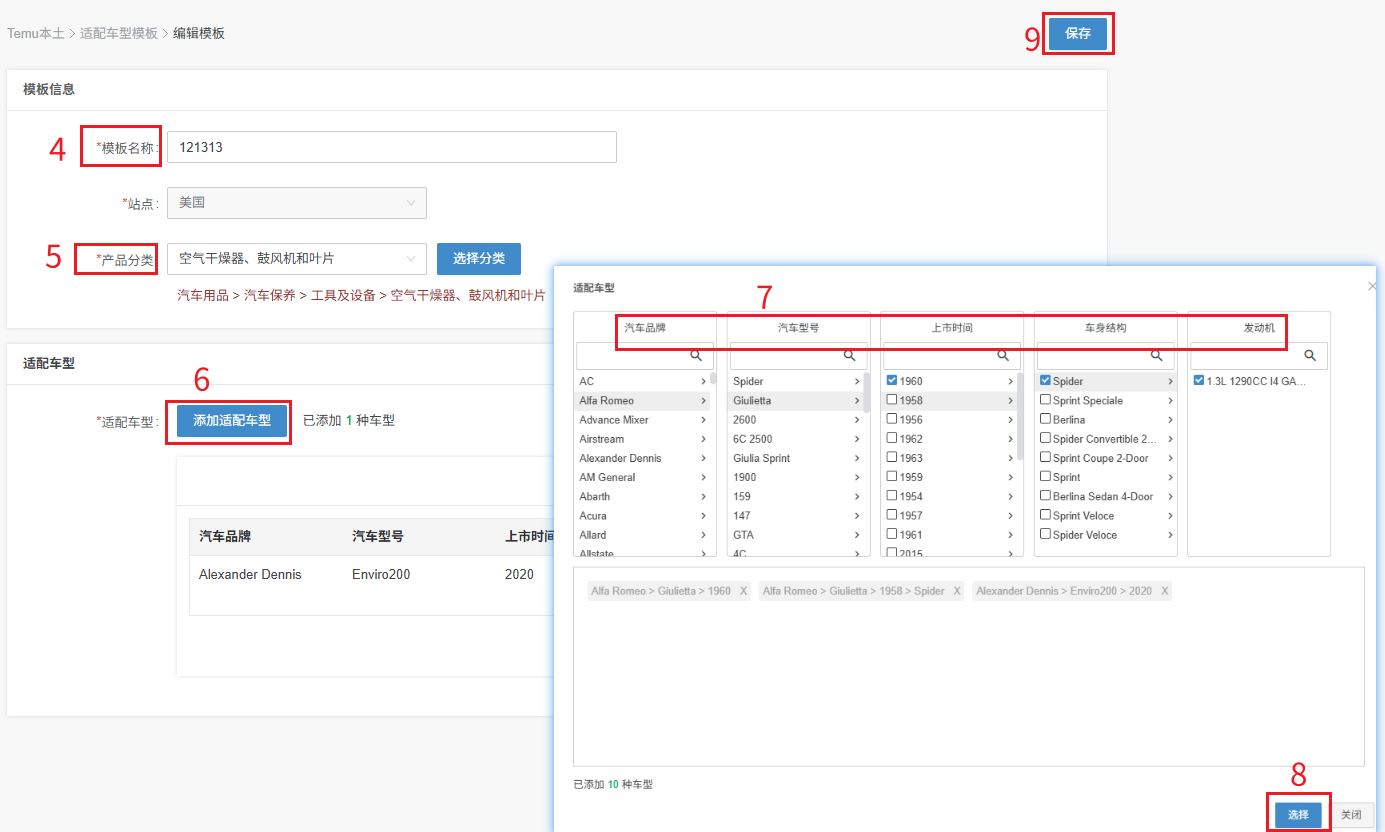The height and width of the screenshot is (832, 1385).
Task: Remove Giulietta > 1958 > Spider tag
Action: pyautogui.click(x=957, y=591)
